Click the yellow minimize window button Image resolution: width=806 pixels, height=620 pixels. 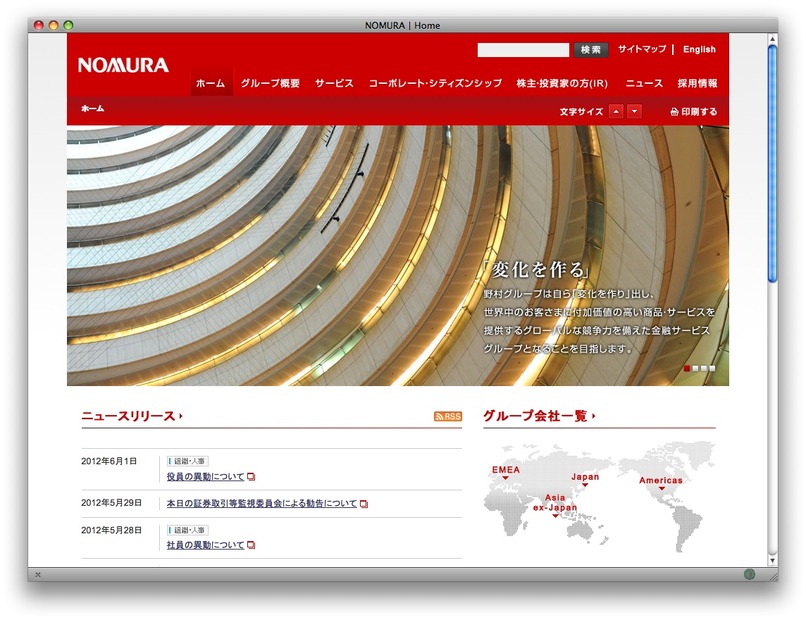[x=53, y=25]
